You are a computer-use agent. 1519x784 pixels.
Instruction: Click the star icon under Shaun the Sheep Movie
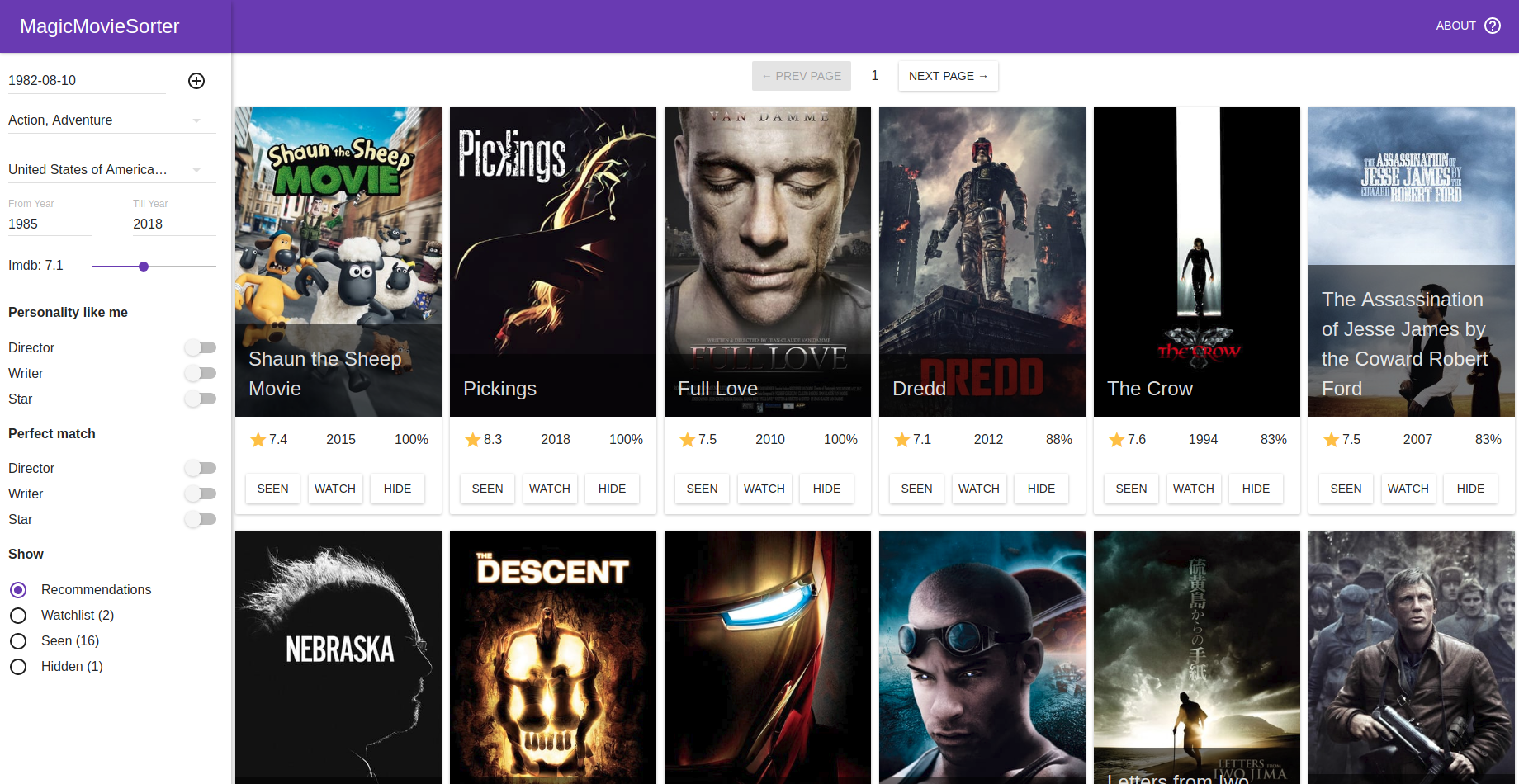(x=258, y=440)
